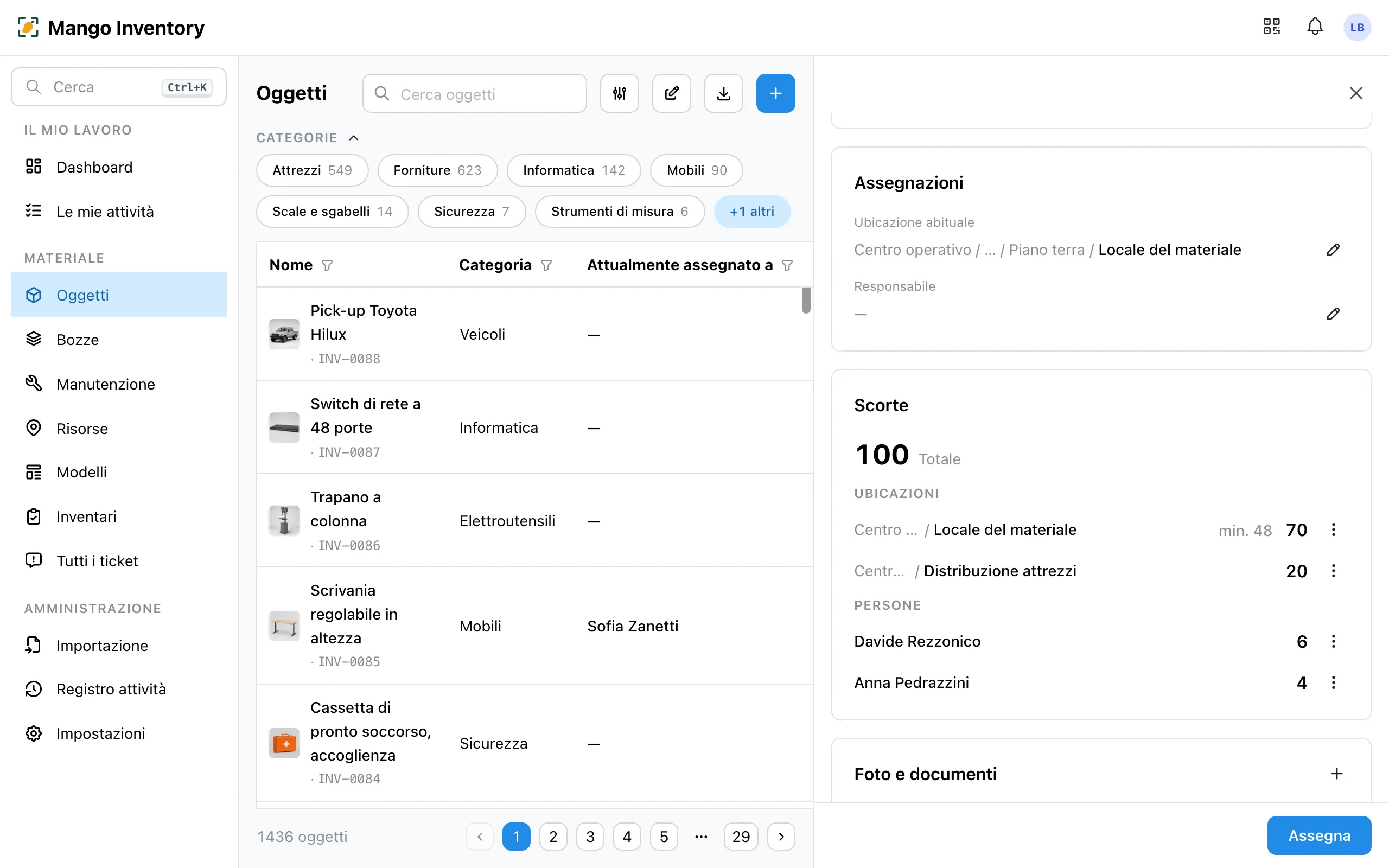Screen dimensions: 1389x868
Task: Open the Trapano a colonna row
Action: click(535, 521)
